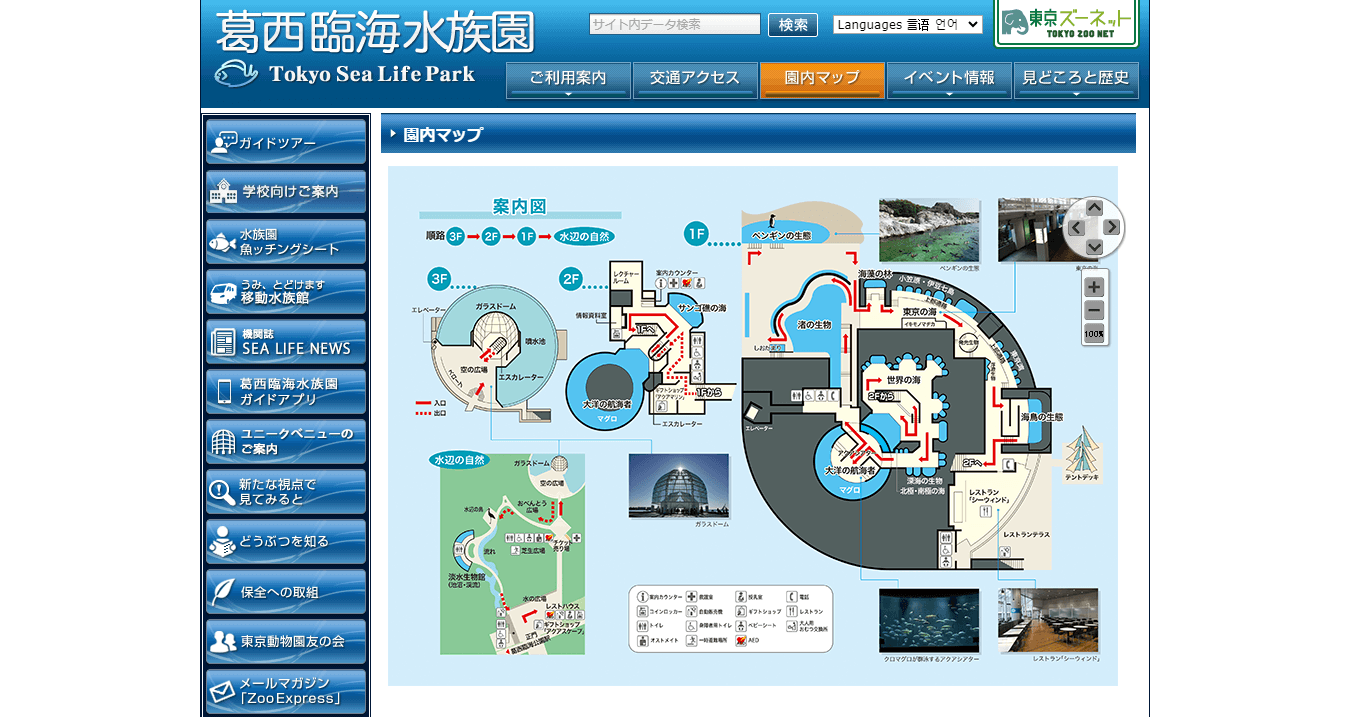Click the tuna aquarium theater photo
Screen dimensions: 1348x717
click(929, 620)
